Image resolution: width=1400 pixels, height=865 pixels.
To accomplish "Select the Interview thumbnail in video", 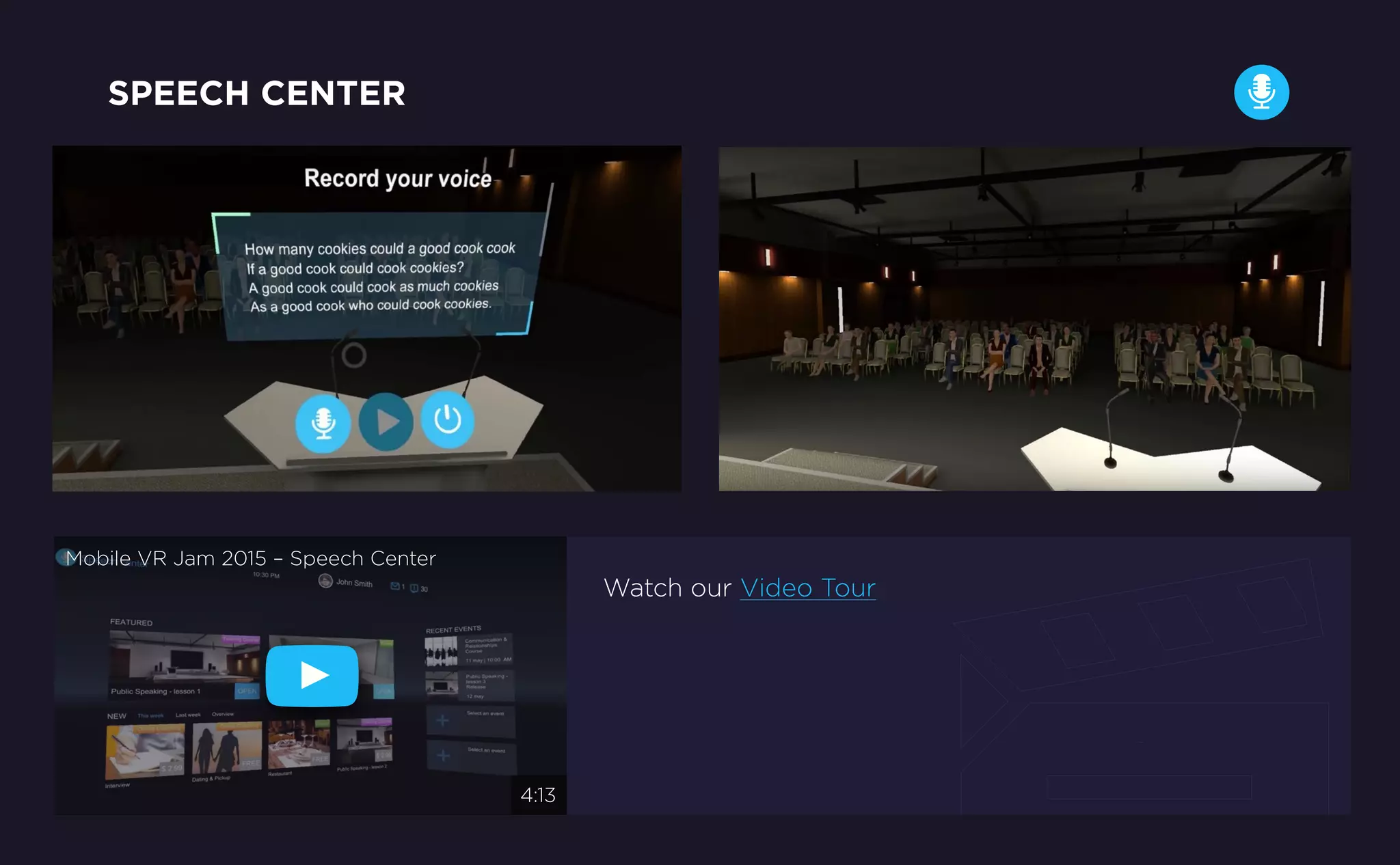I will click(x=145, y=751).
